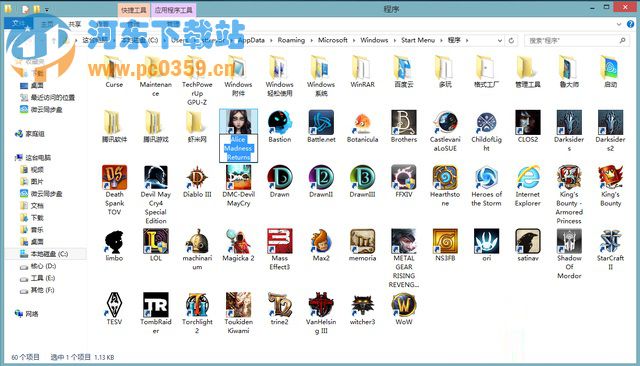Viewport: 640px width, 366px height.
Task: Expand the Microsoft breadcrumb arrow
Action: (x=354, y=40)
